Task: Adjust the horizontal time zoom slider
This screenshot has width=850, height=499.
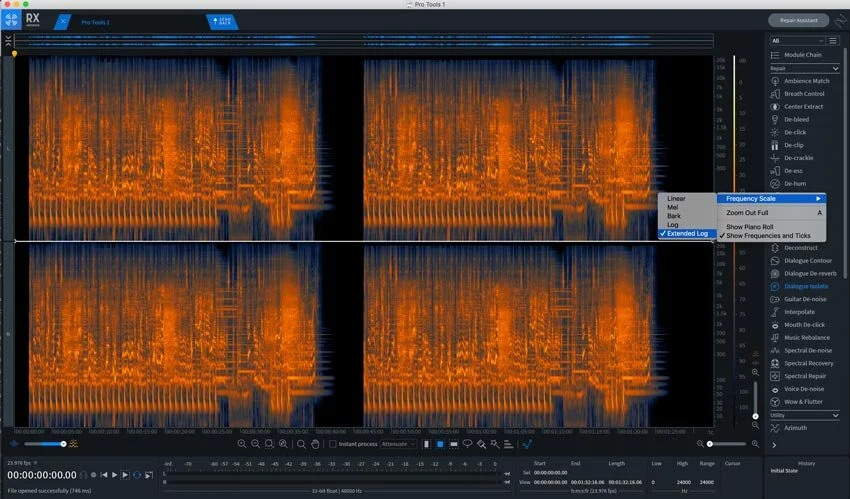Action: pyautogui.click(x=727, y=444)
